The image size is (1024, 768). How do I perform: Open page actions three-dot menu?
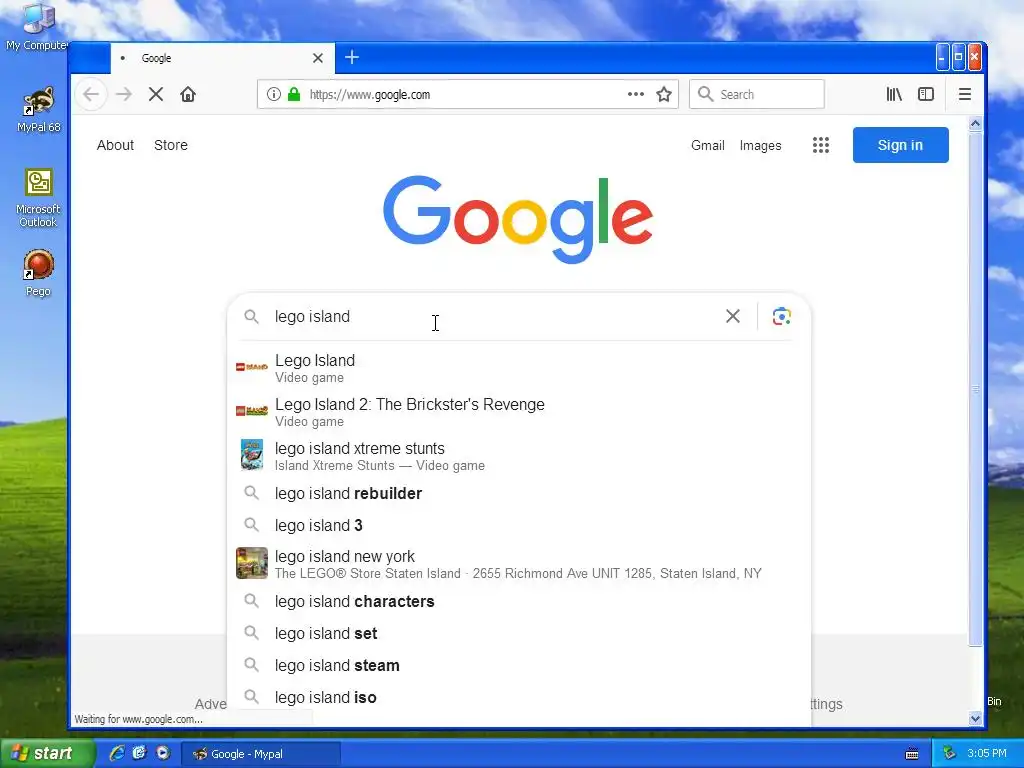(x=635, y=94)
